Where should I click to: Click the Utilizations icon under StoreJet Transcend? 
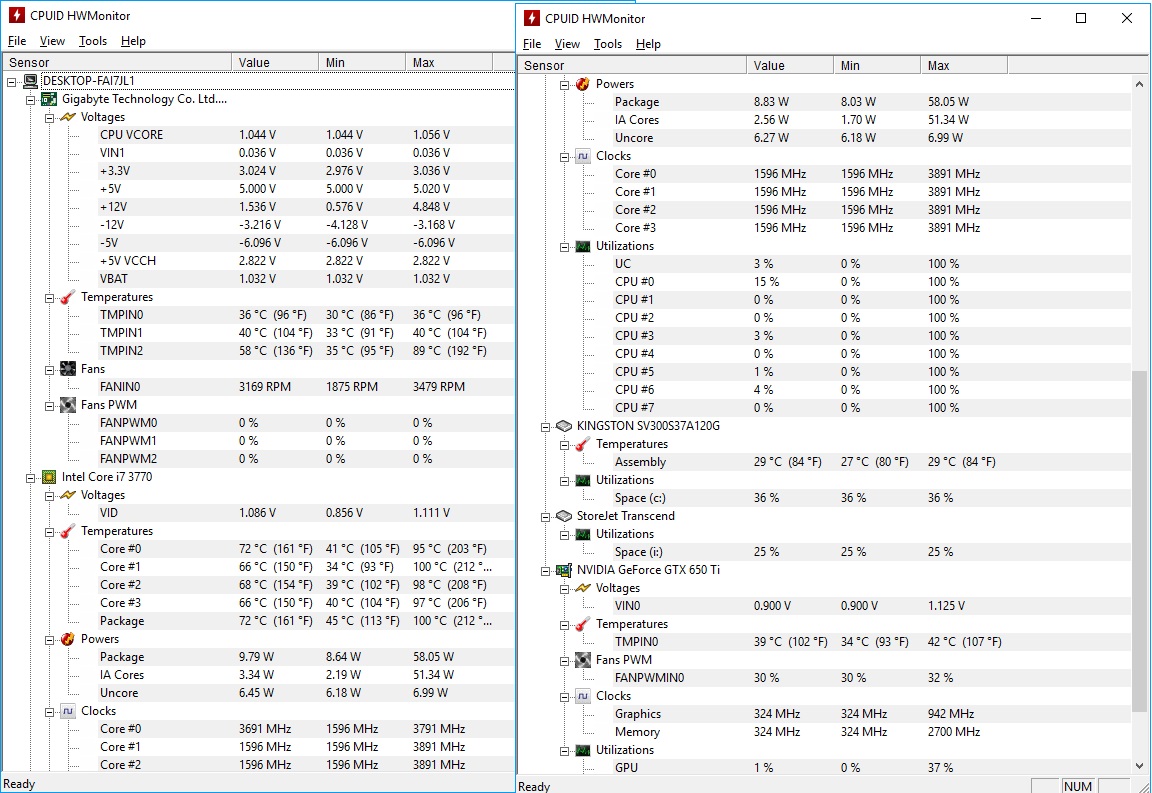583,534
